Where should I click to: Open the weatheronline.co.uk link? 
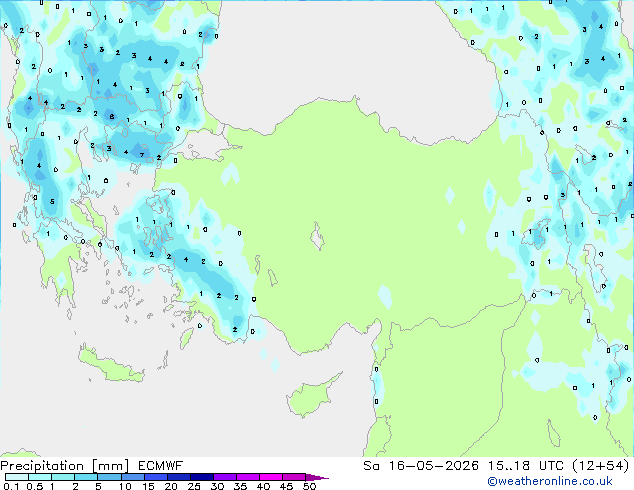pos(550,481)
